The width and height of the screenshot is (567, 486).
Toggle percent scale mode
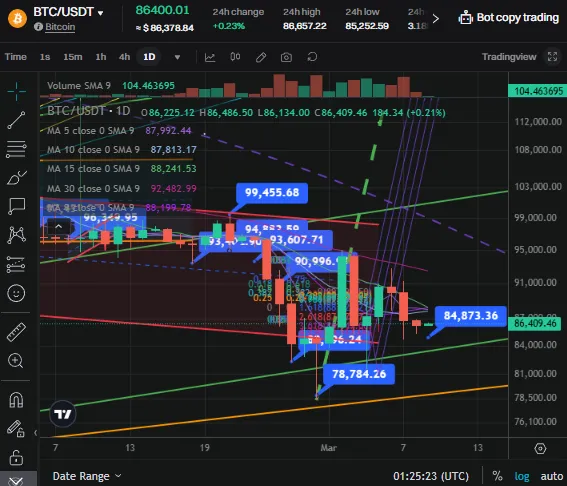coord(497,476)
